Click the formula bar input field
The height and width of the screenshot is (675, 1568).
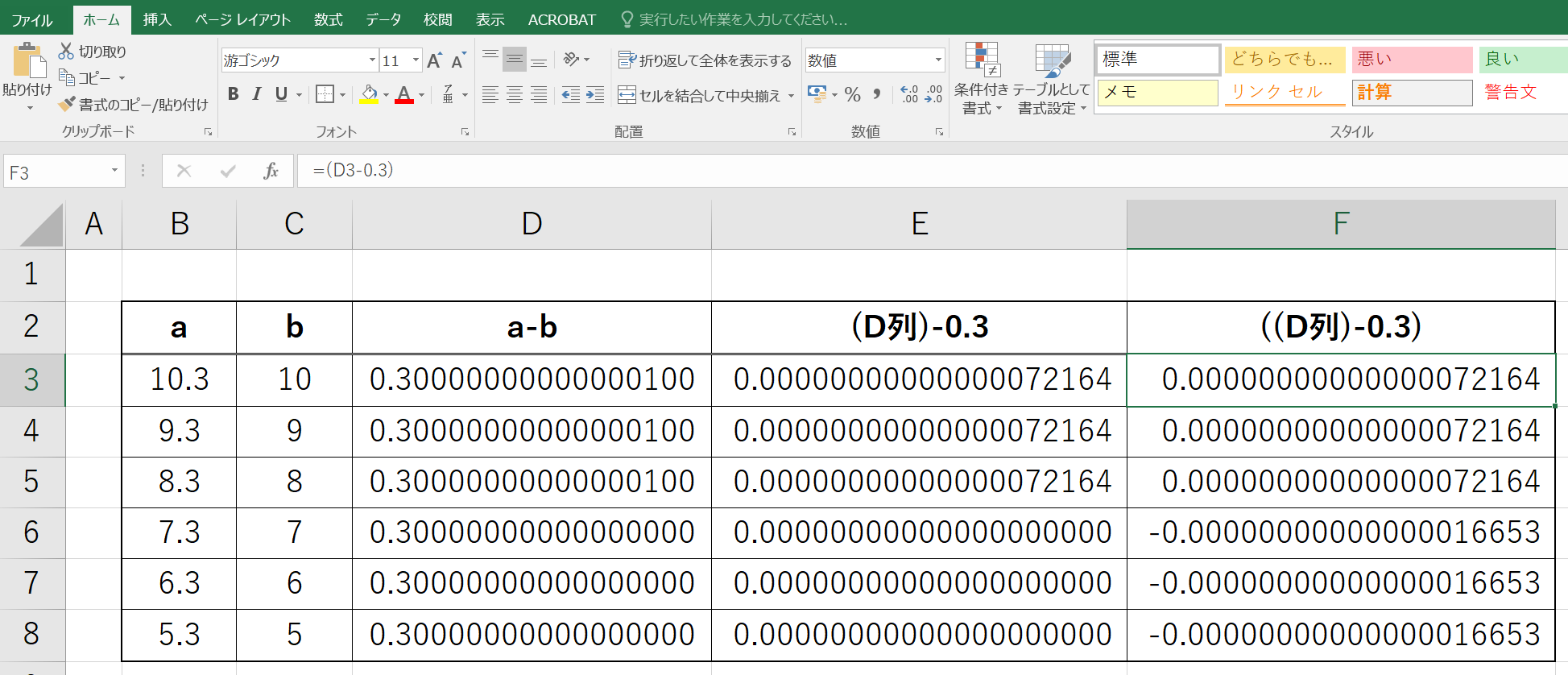click(886, 171)
